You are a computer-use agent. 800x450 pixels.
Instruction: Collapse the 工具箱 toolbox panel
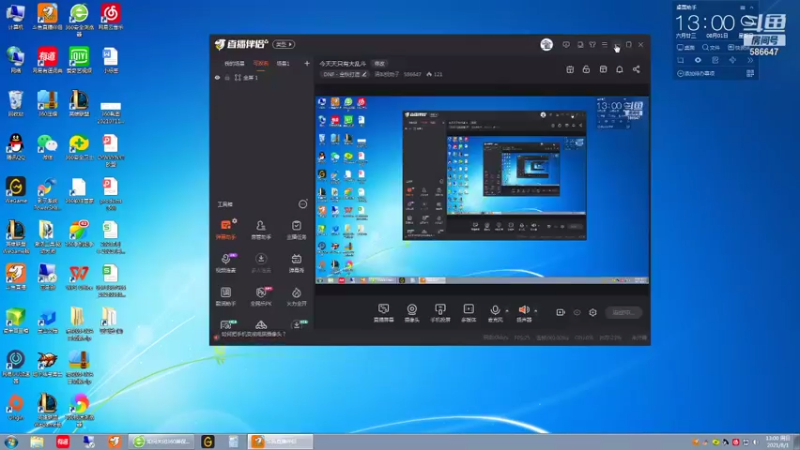(x=303, y=204)
